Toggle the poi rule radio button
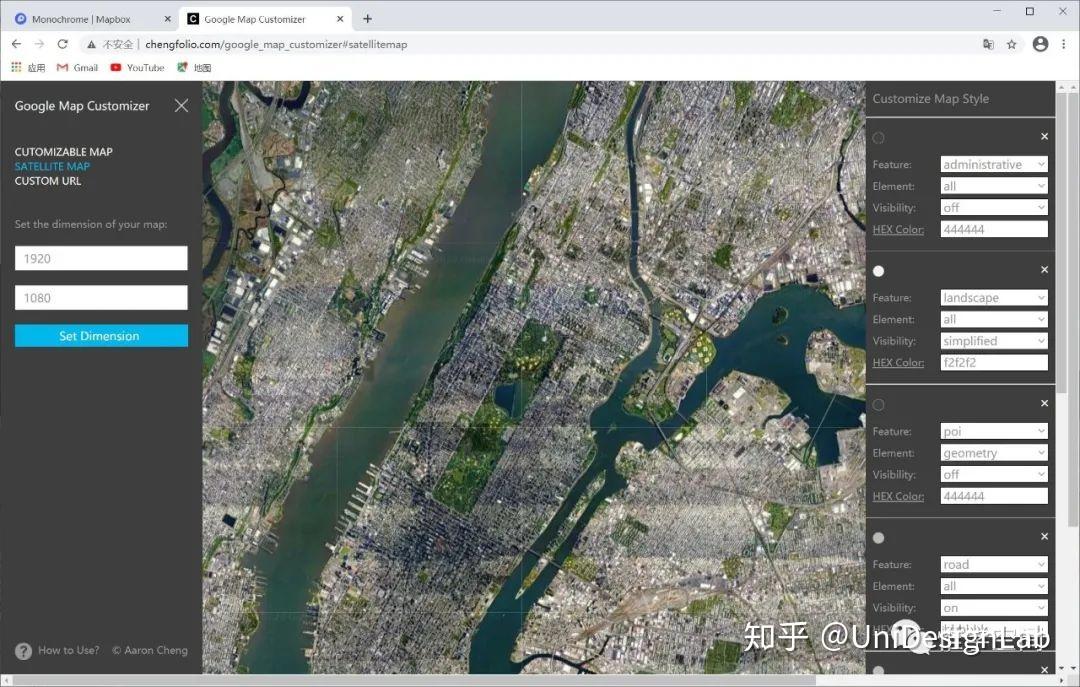 coord(878,404)
